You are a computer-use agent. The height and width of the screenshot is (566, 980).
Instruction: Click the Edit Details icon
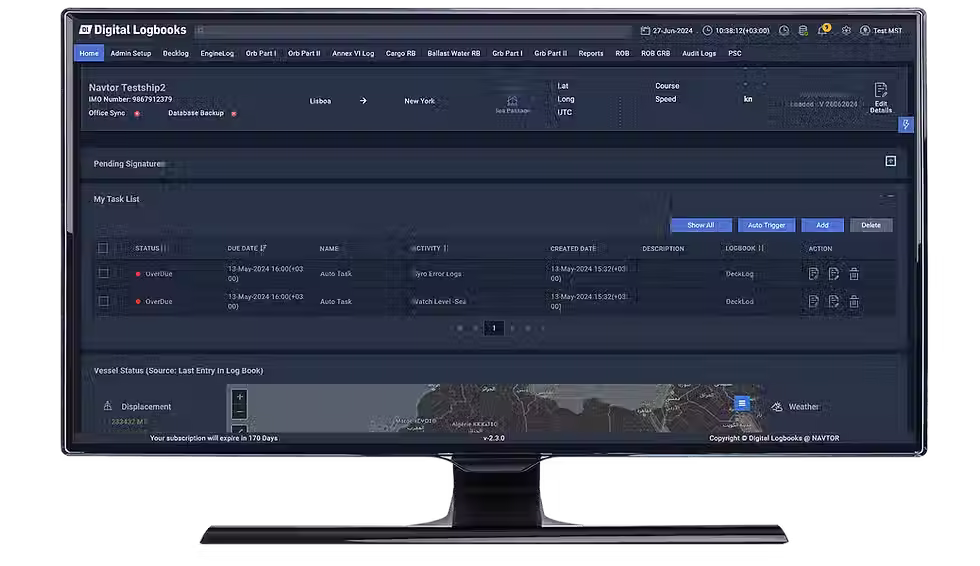pos(881,97)
